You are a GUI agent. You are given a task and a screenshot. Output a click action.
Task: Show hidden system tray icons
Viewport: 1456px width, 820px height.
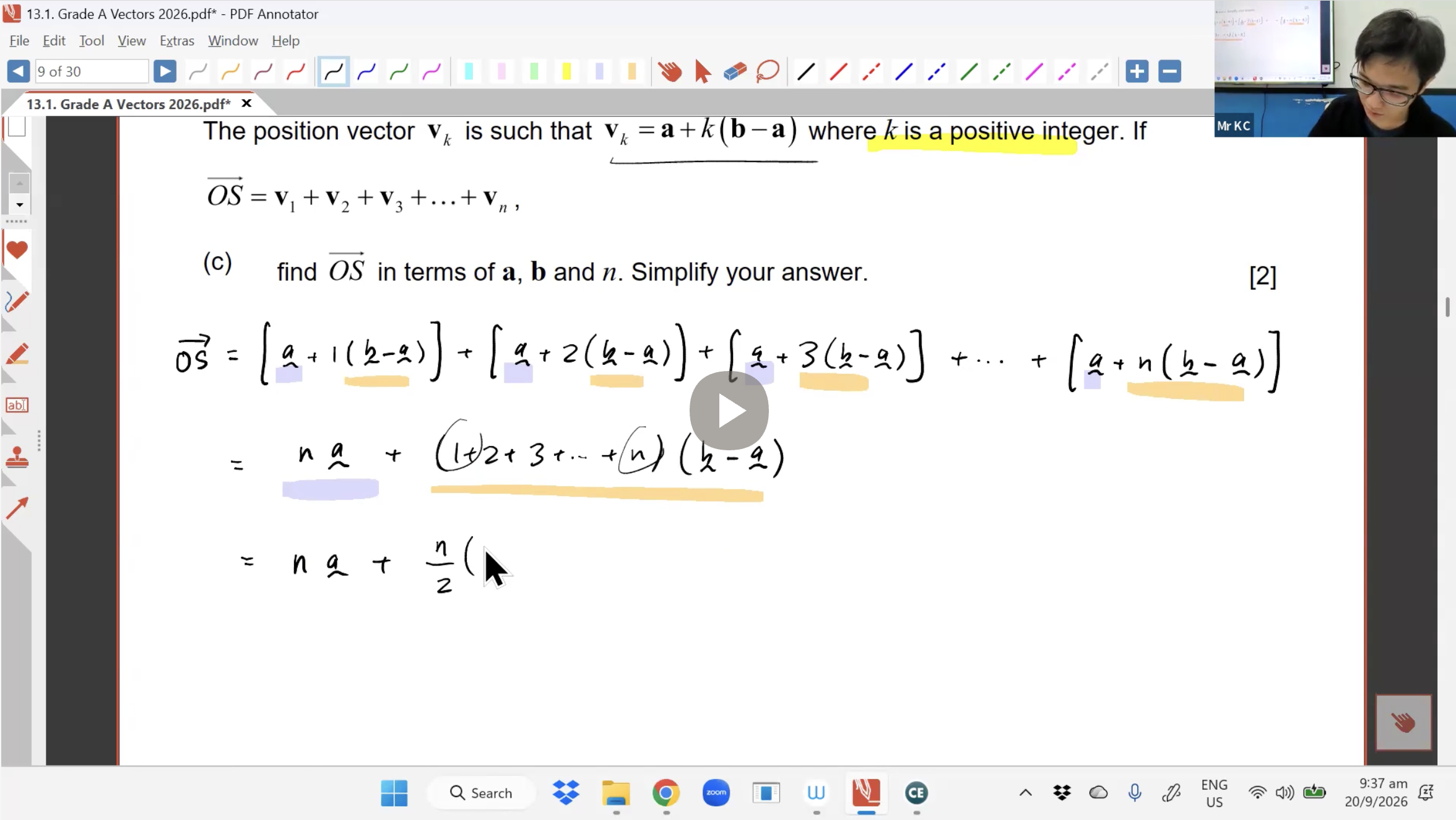(x=1025, y=793)
